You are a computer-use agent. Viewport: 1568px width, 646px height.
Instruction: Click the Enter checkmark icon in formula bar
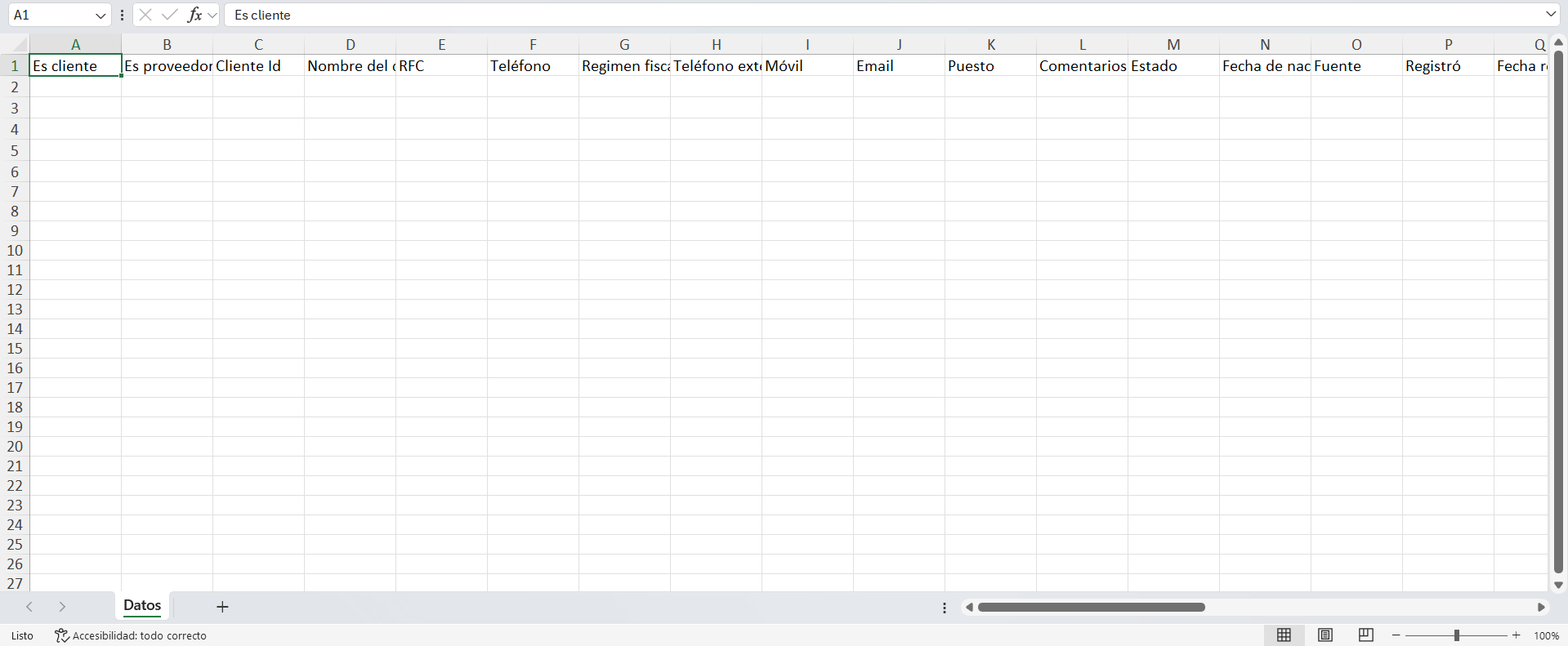[x=170, y=15]
